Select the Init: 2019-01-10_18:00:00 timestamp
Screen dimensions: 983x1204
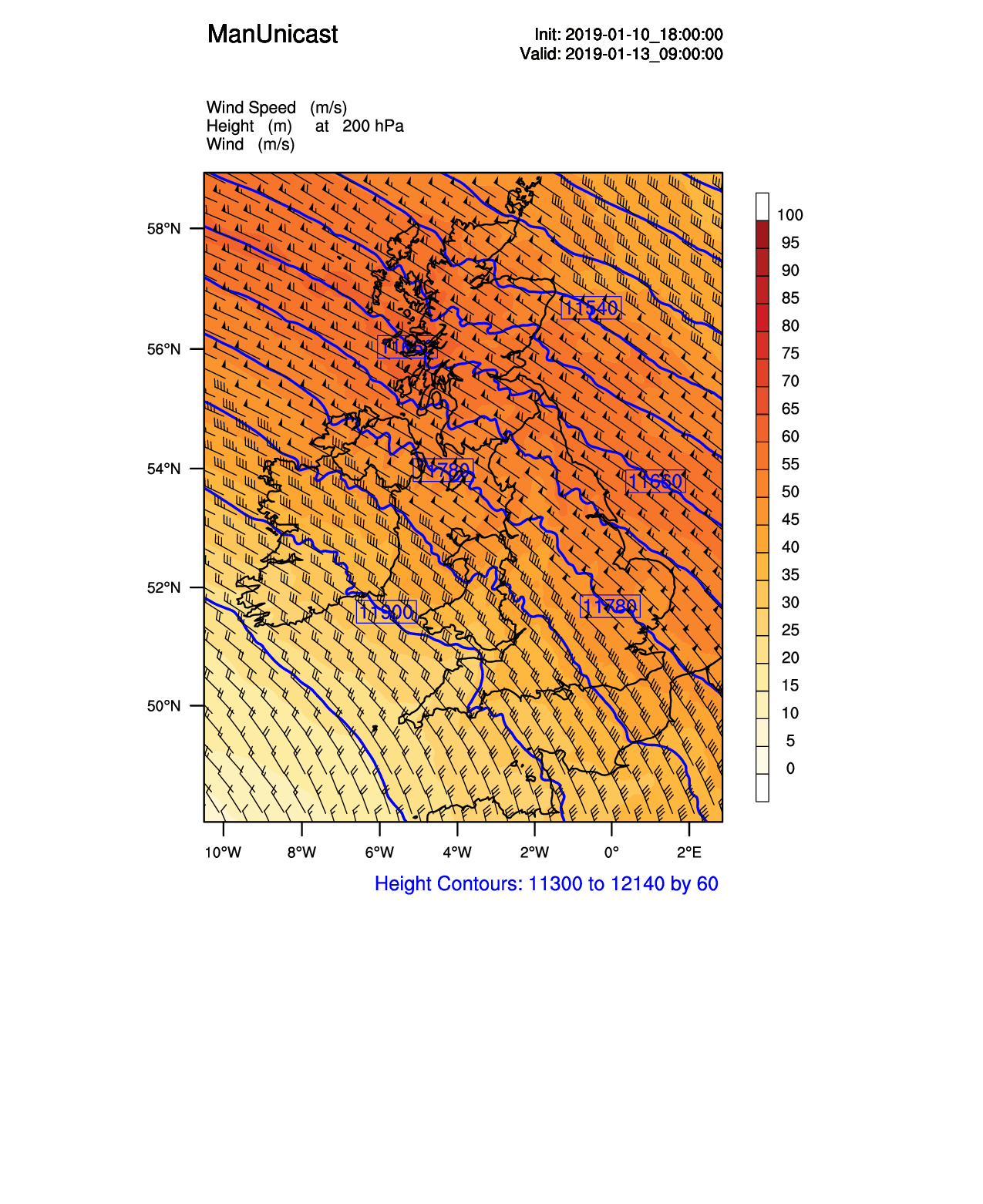[x=628, y=35]
